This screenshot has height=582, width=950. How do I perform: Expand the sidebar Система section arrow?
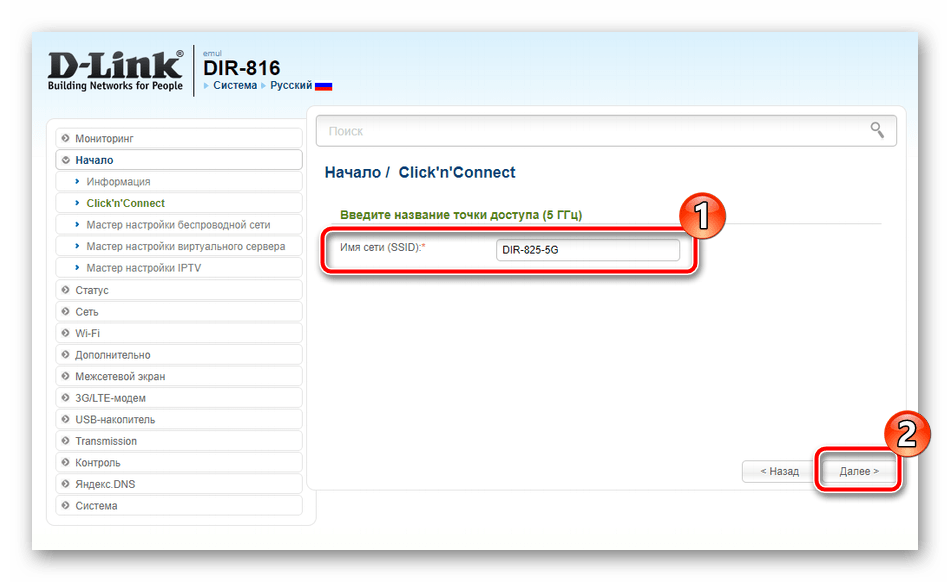tap(65, 506)
